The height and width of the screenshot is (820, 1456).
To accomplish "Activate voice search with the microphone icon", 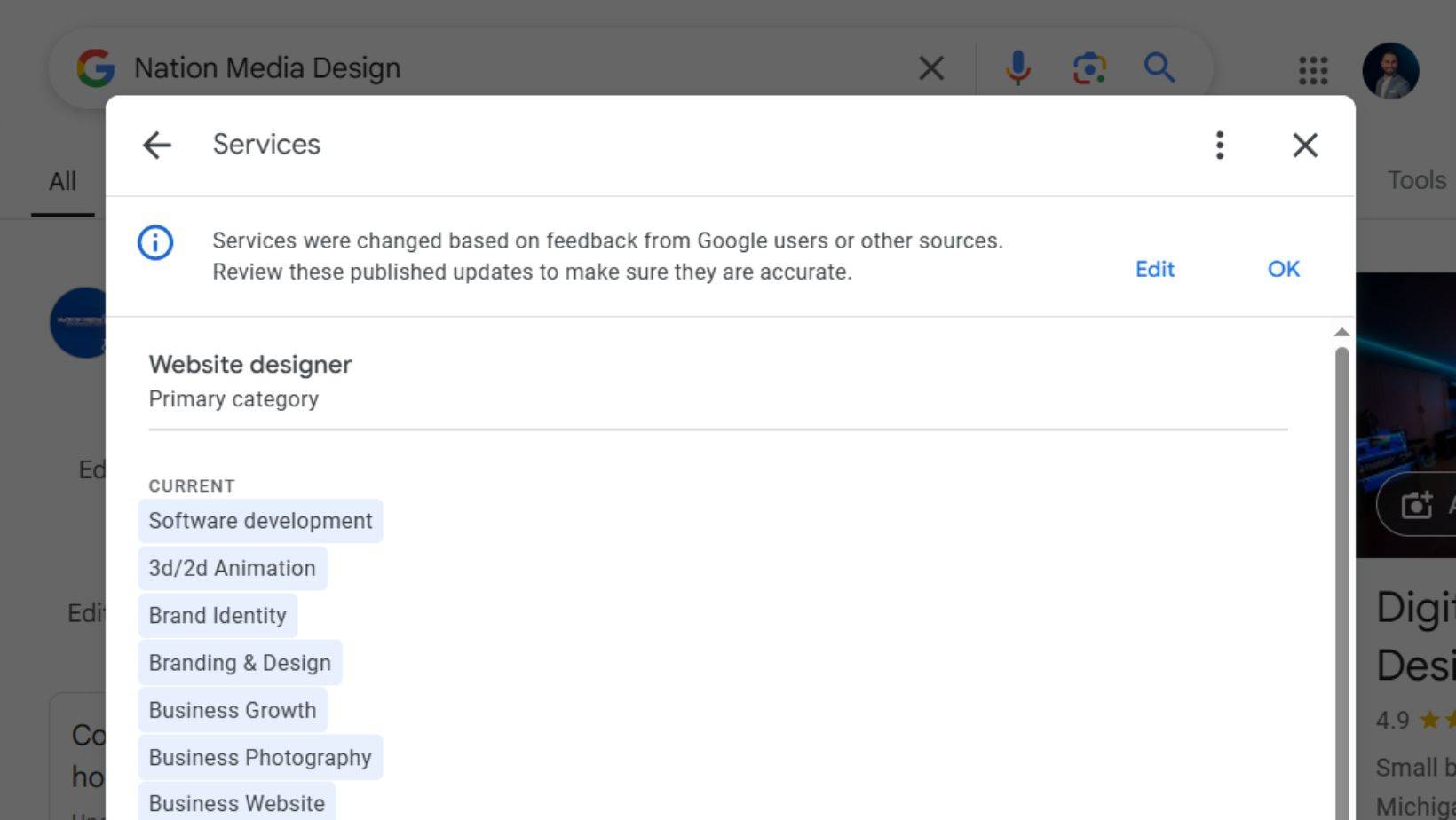I will [1017, 67].
